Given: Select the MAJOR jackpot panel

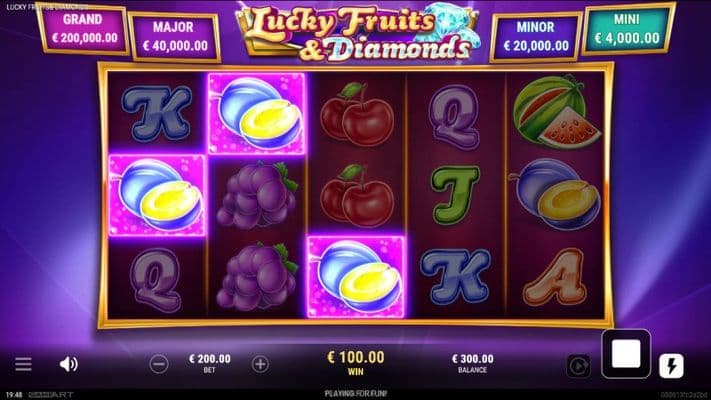Looking at the screenshot, I should (175, 37).
